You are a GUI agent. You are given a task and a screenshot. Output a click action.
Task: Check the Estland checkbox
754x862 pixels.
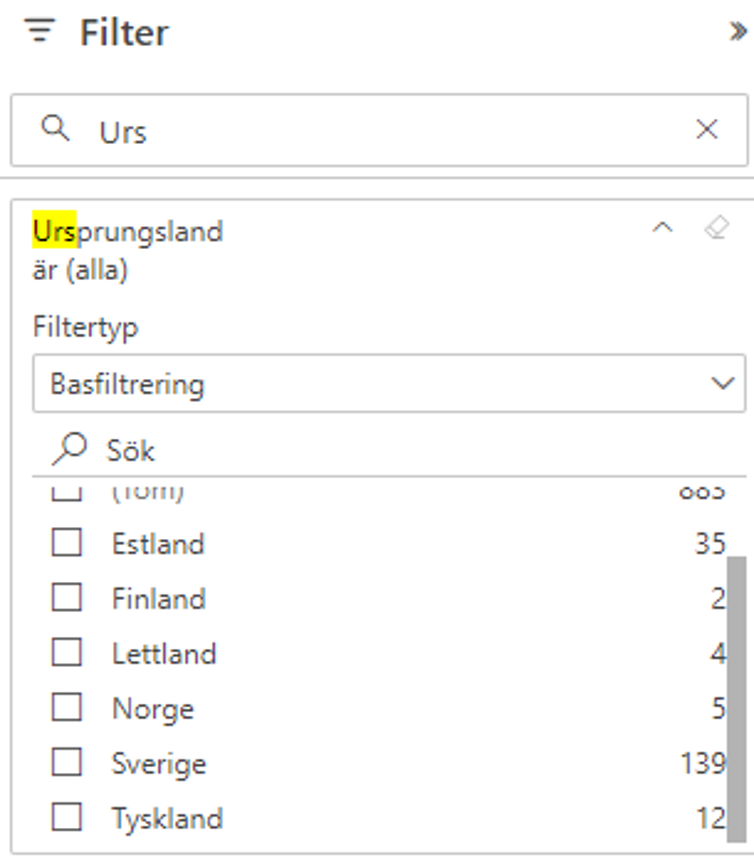[67, 543]
